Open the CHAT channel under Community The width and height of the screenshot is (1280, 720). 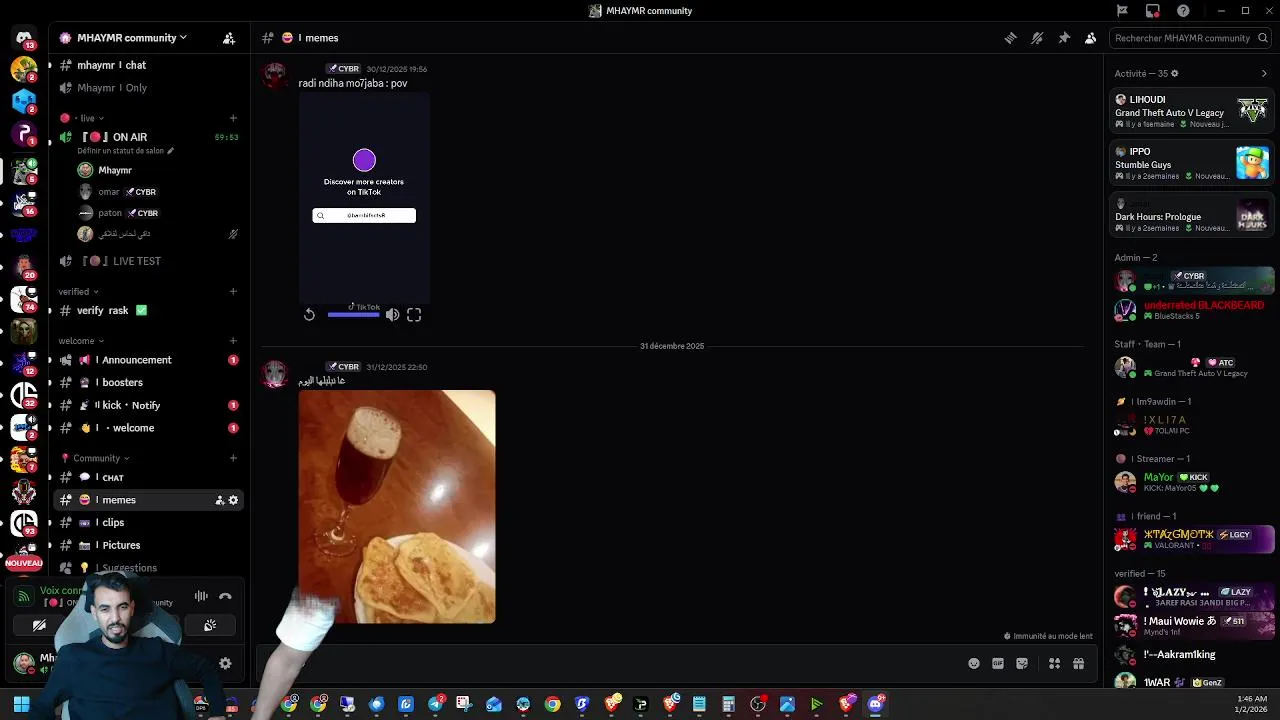point(148,477)
